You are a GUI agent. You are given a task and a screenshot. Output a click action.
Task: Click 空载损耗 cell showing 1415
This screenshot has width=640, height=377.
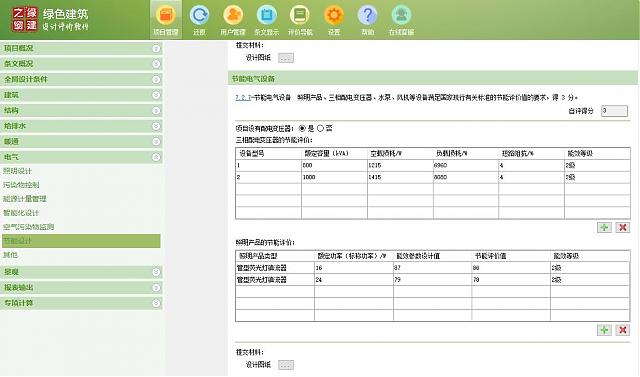point(400,177)
